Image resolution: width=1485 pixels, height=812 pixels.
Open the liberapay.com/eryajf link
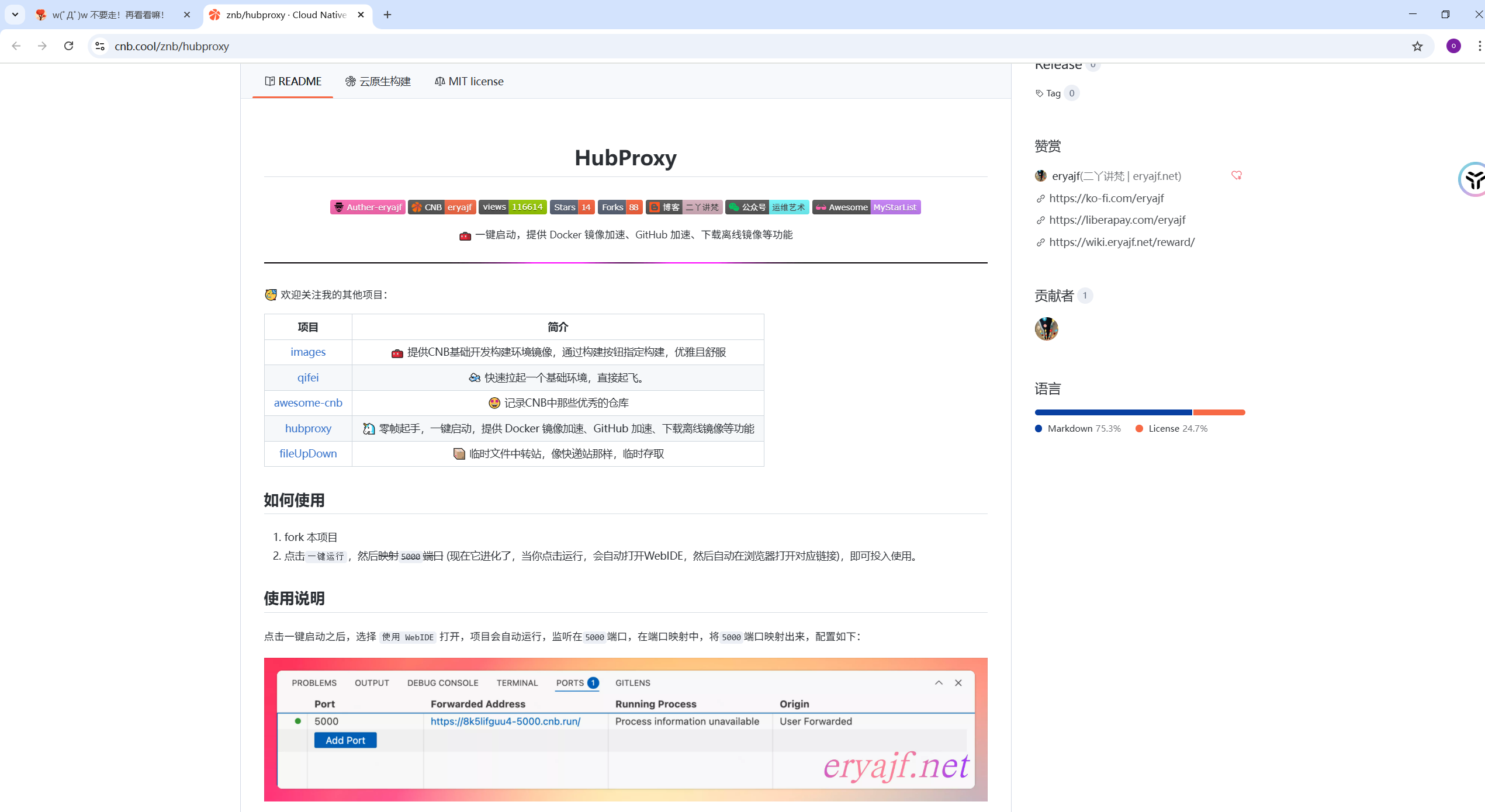click(x=1117, y=220)
